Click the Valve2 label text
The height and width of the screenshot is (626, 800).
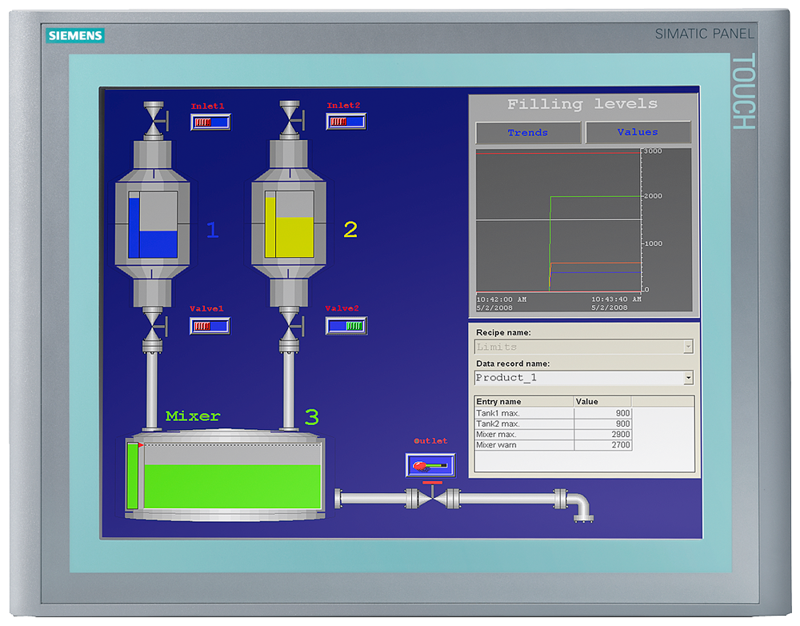pos(342,308)
